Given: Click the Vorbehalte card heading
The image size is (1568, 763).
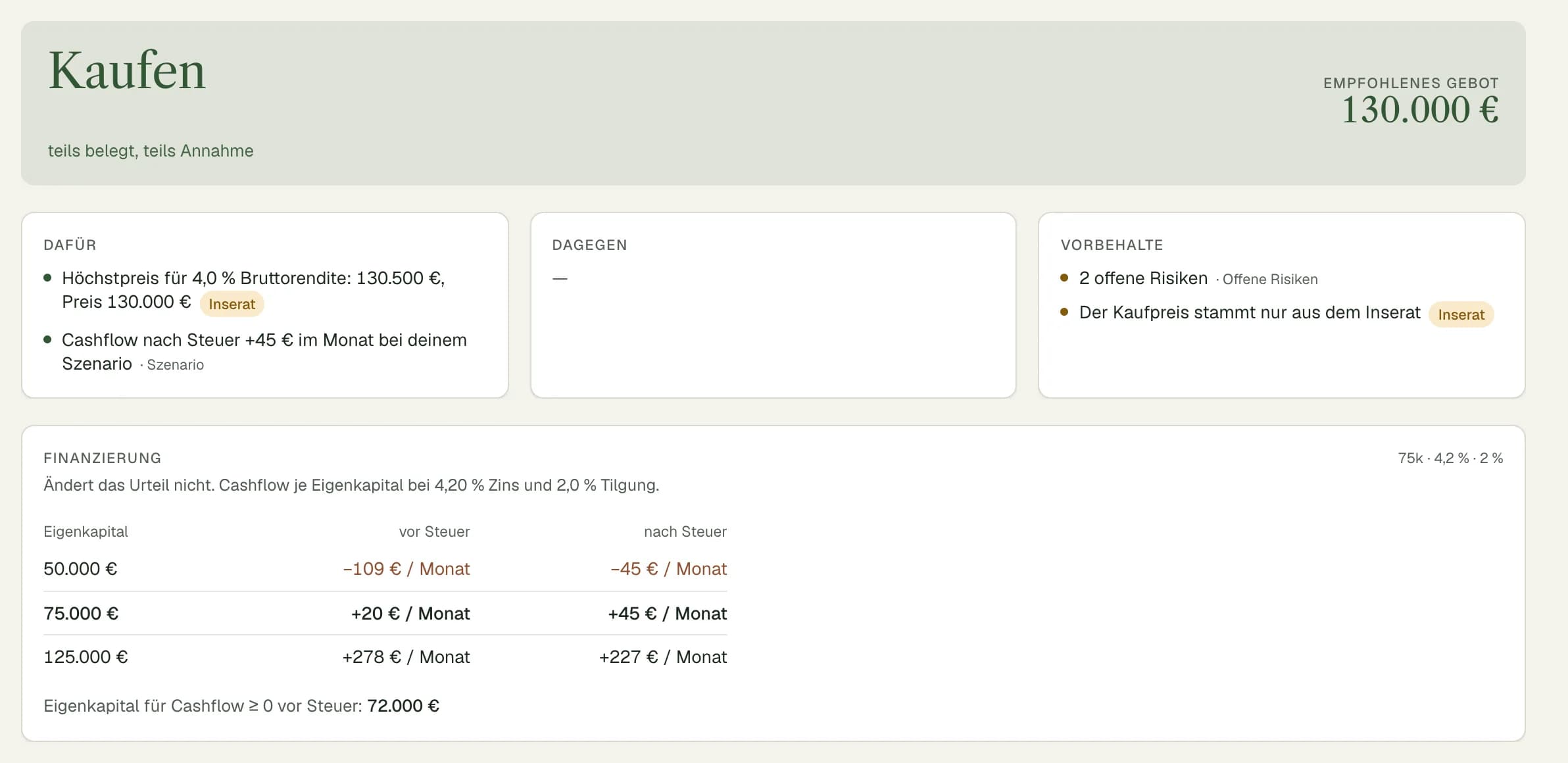Looking at the screenshot, I should tap(1112, 245).
